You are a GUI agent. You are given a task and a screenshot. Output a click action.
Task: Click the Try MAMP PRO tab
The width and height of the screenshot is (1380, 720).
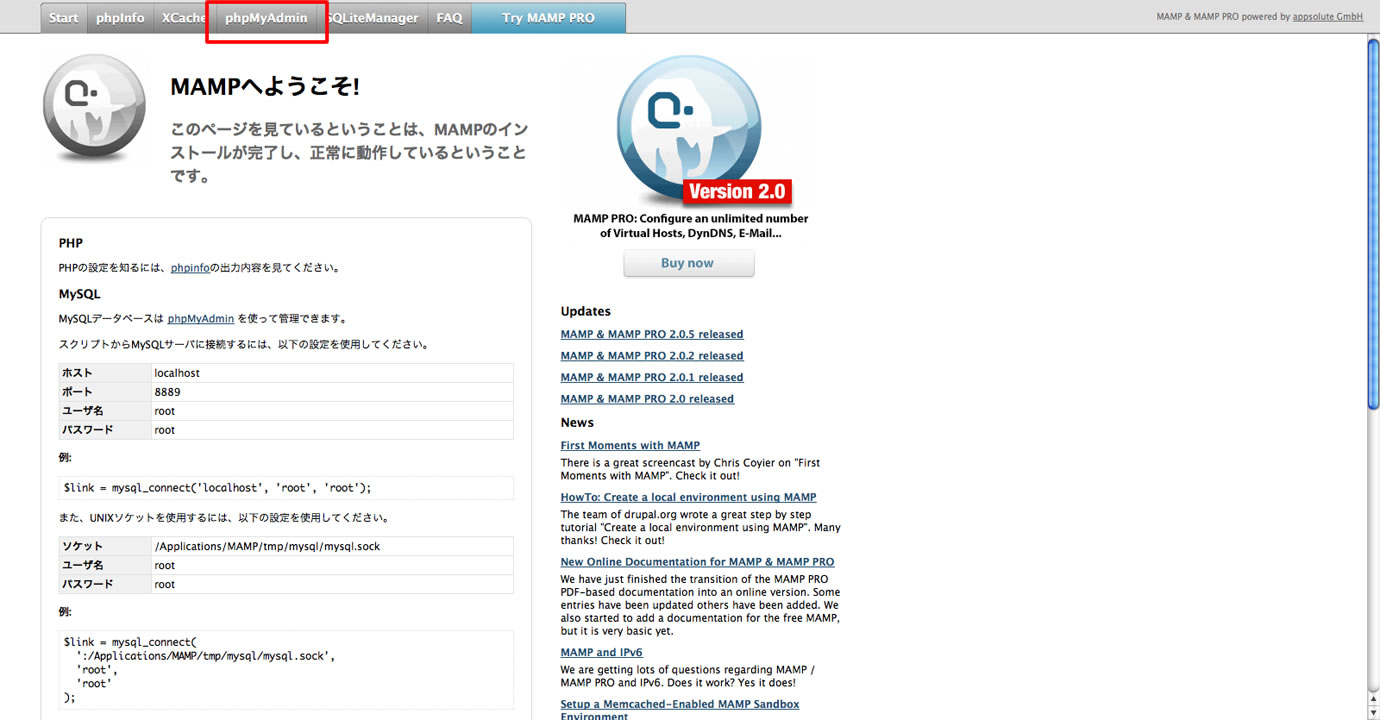coord(548,18)
